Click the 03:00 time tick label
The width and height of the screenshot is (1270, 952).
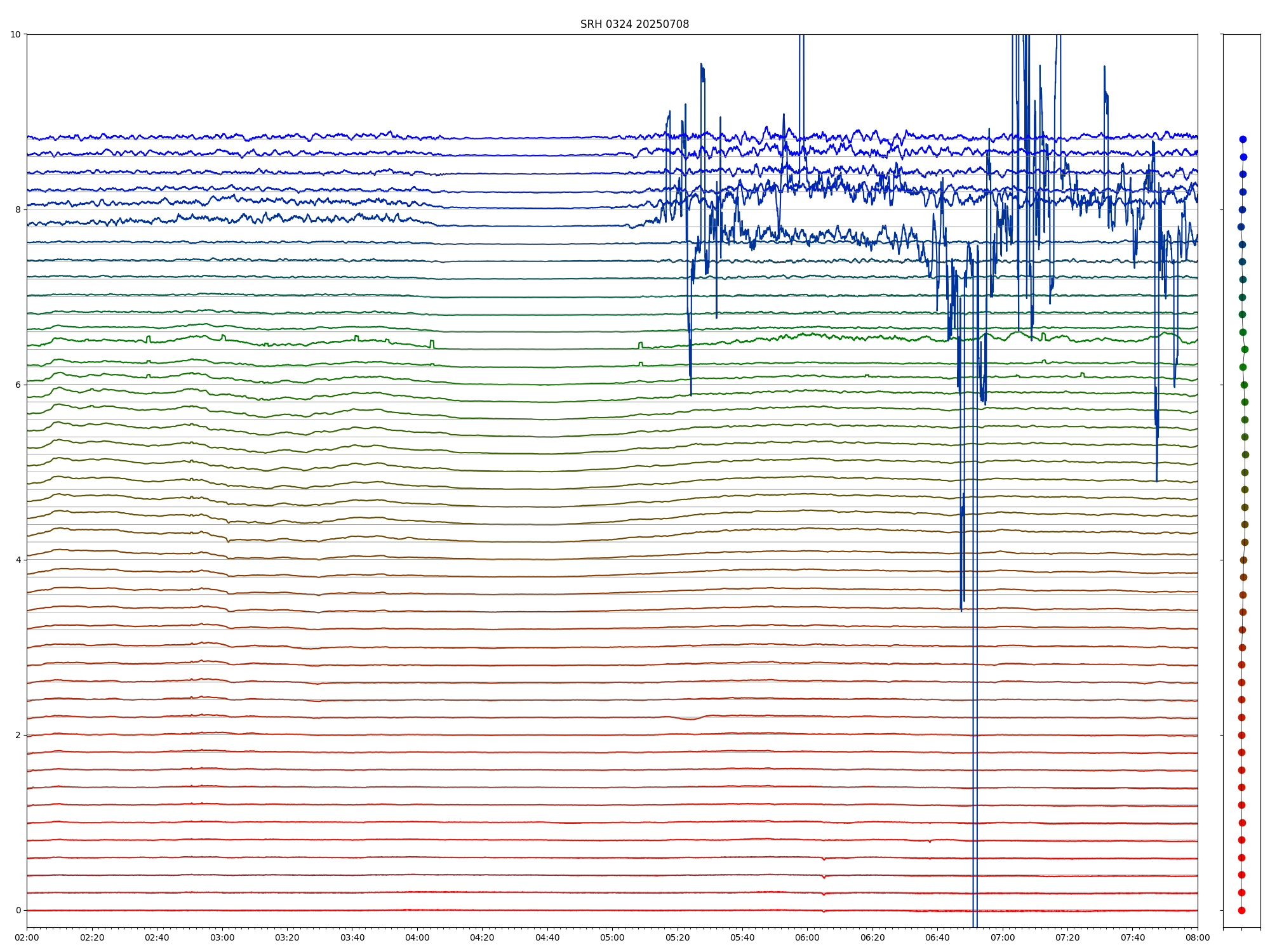(x=222, y=937)
